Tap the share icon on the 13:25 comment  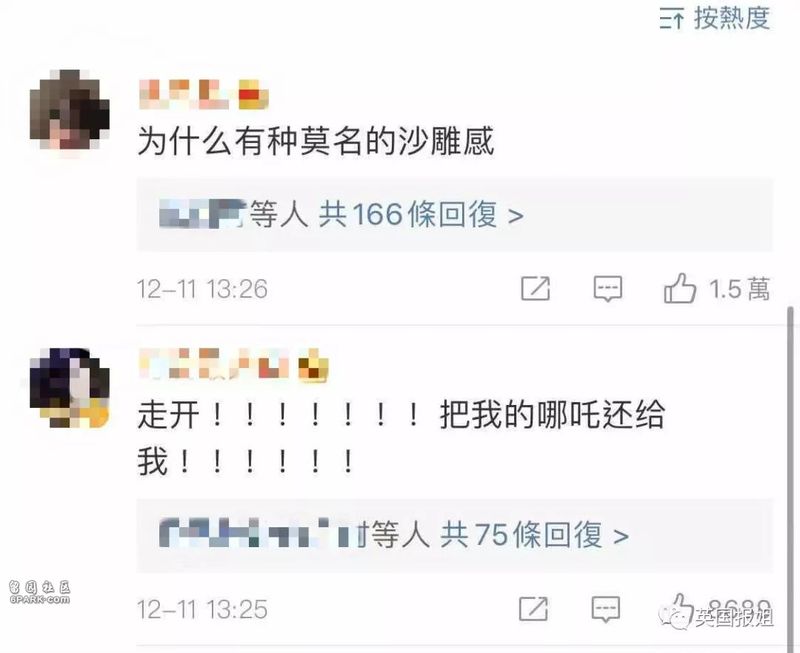(x=533, y=609)
